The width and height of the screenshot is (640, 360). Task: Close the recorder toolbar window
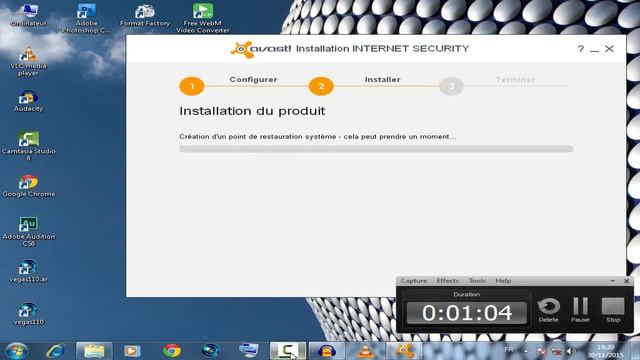[627, 281]
